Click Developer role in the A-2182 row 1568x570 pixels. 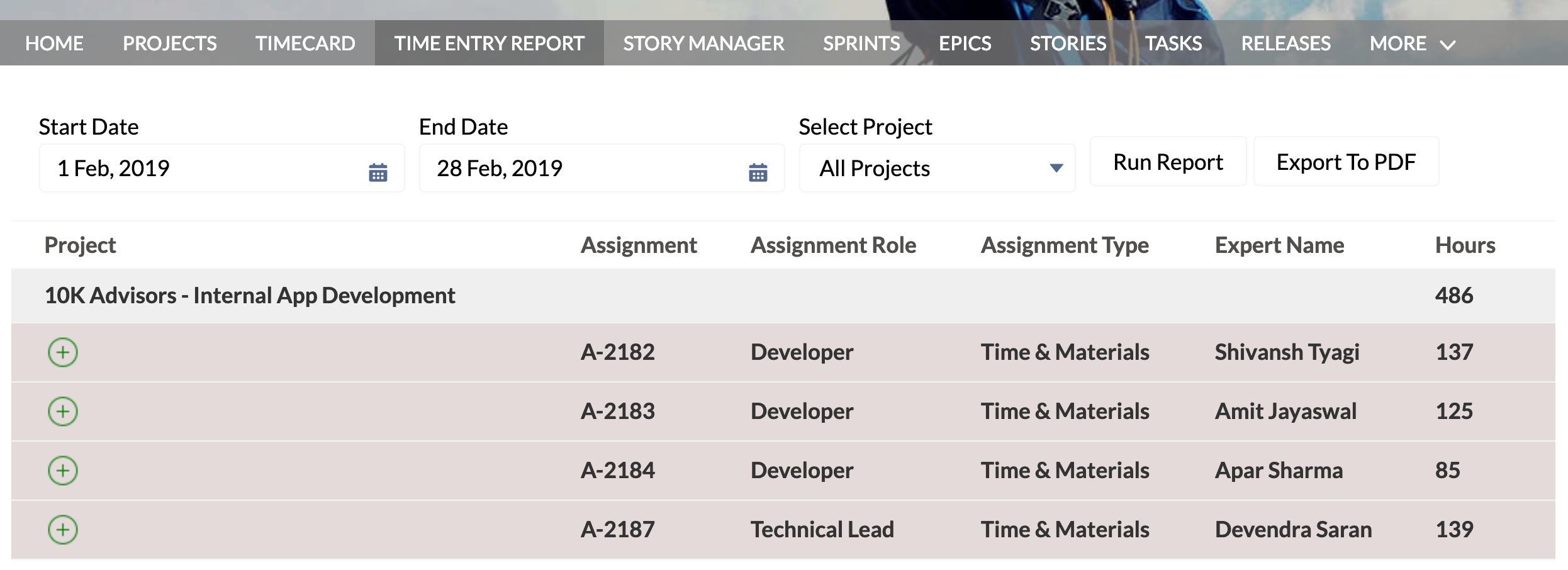click(x=802, y=352)
